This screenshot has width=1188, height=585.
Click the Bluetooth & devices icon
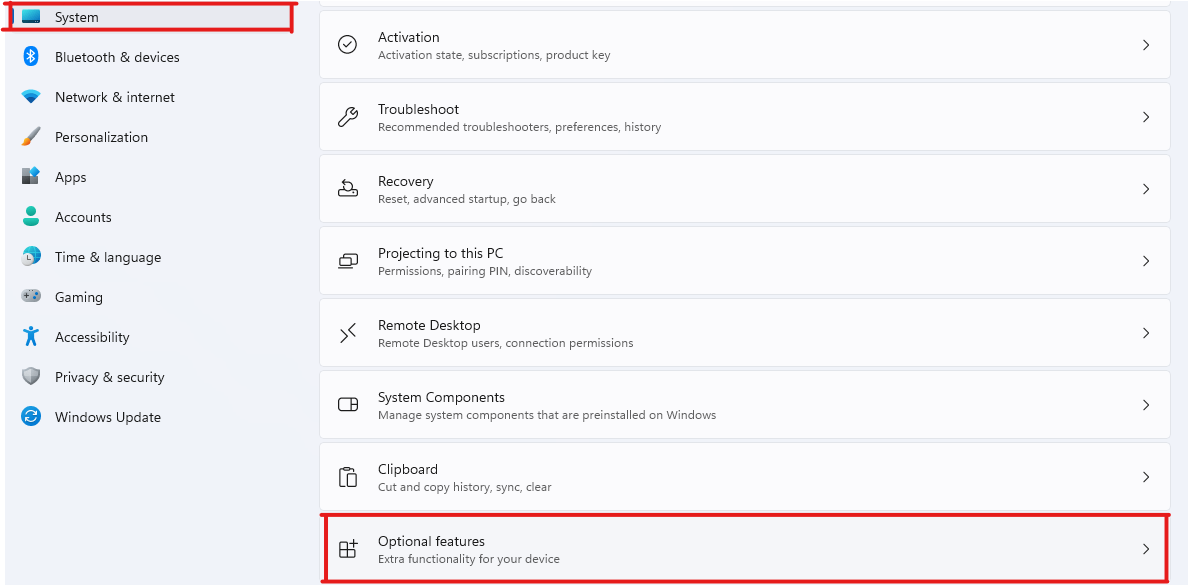[x=31, y=57]
